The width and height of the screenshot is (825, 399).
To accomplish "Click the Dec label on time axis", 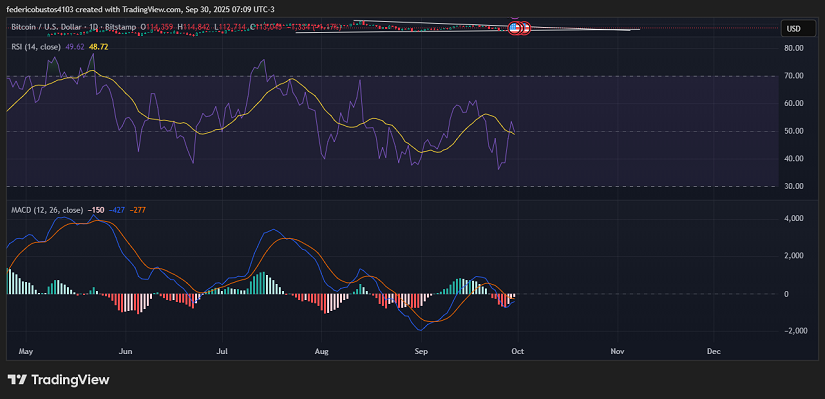I will pyautogui.click(x=713, y=351).
